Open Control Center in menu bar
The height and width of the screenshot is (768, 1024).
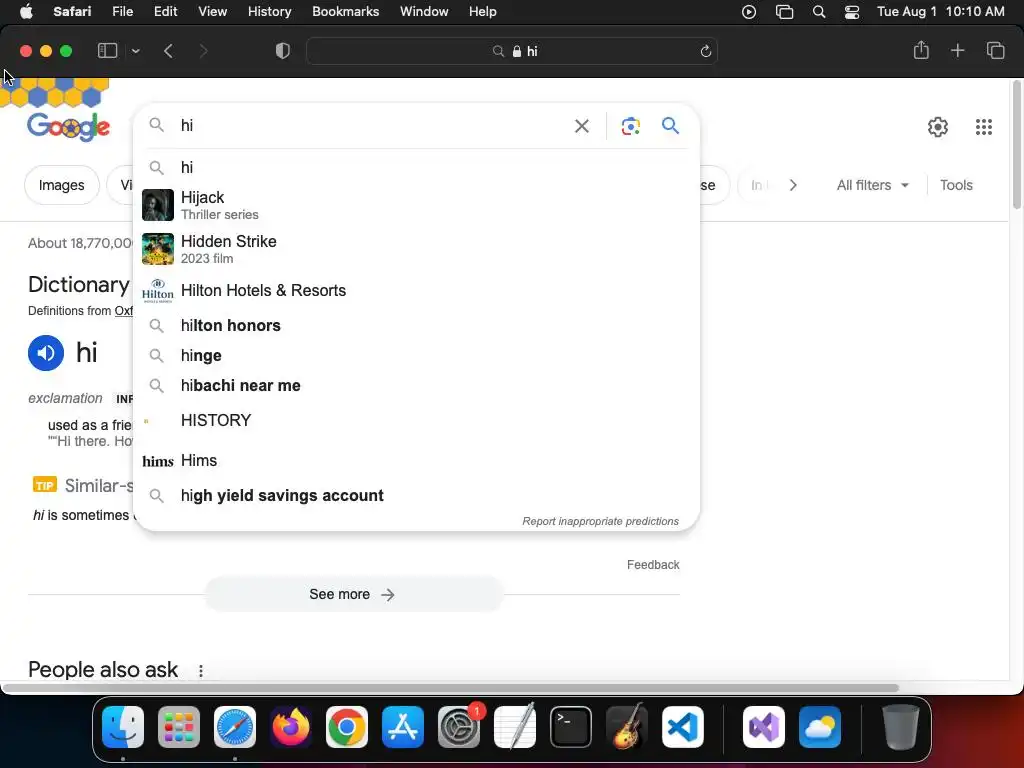(852, 12)
